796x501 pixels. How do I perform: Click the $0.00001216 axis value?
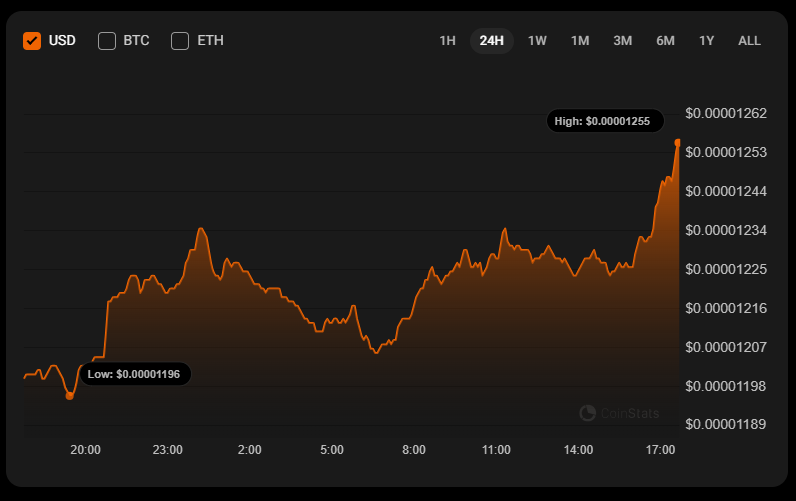click(726, 308)
